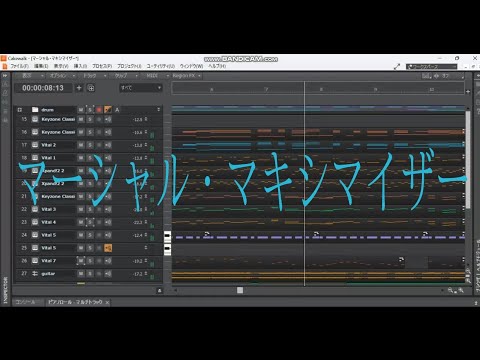The width and height of the screenshot is (480, 360).
Task: Adjust volume value -19.2 on Vital 7
Action: (138, 261)
